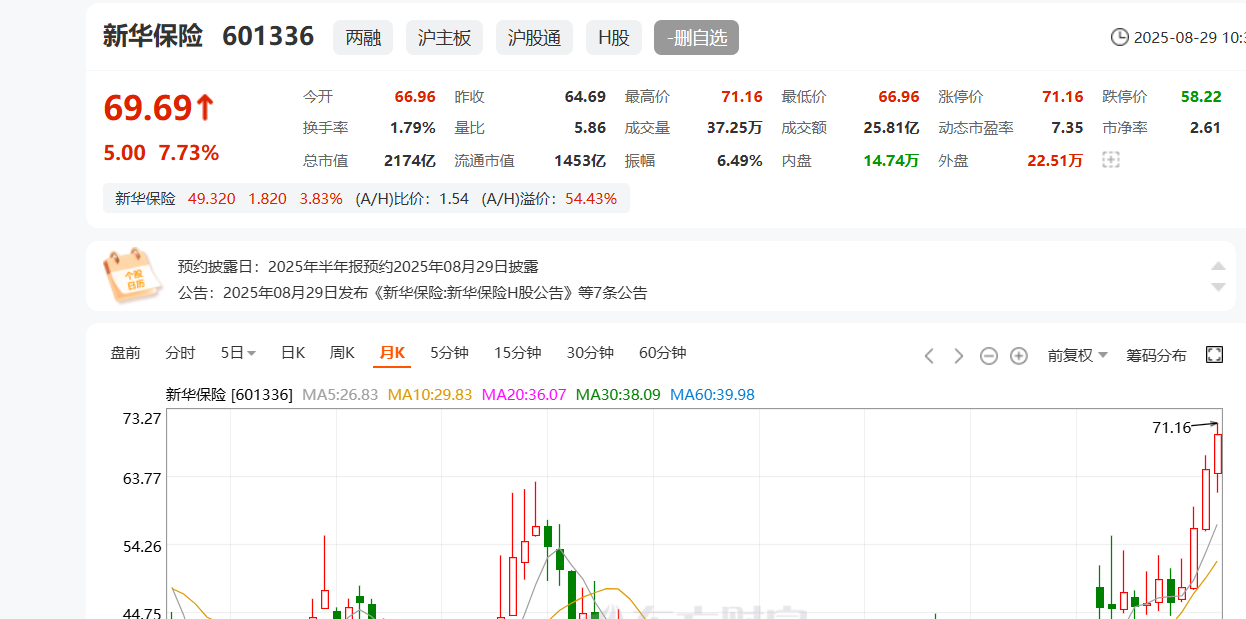
Task: Switch to 分时 chart tab
Action: point(180,353)
